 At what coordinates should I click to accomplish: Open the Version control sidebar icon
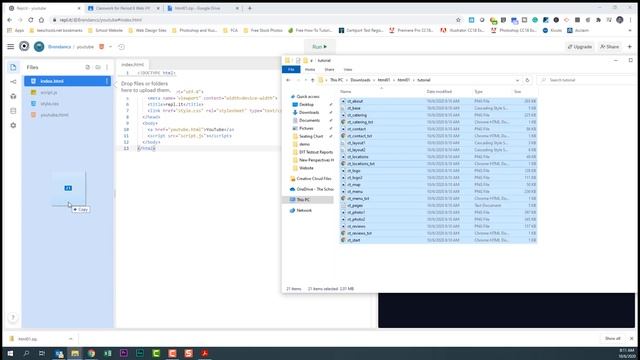tap(13, 82)
